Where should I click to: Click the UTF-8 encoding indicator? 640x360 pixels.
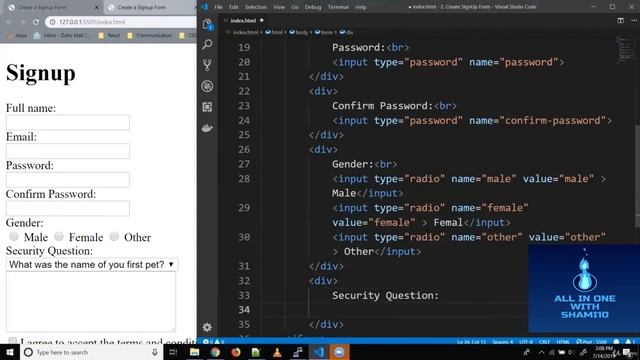[526, 342]
